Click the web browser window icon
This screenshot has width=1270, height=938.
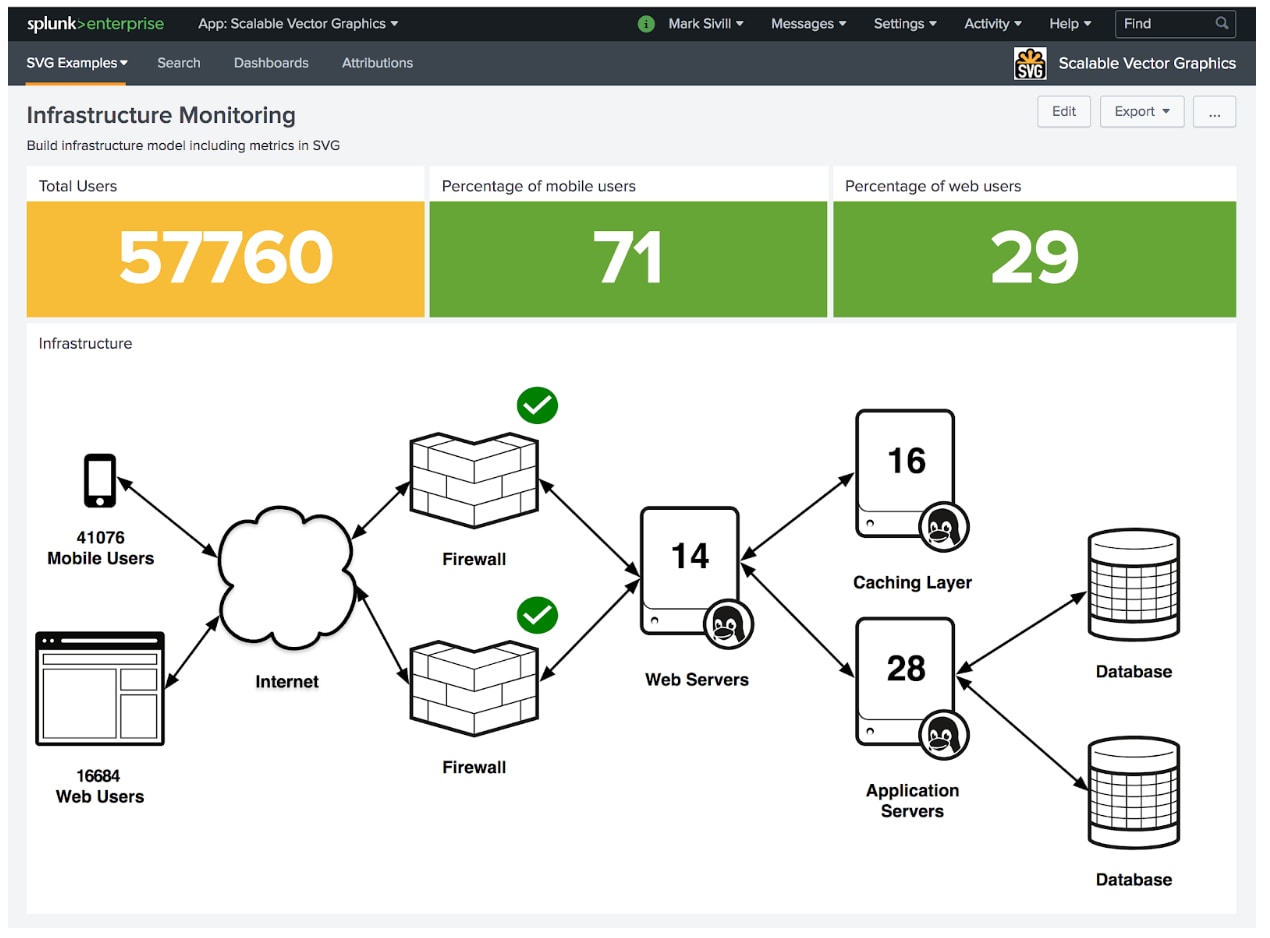coord(100,688)
